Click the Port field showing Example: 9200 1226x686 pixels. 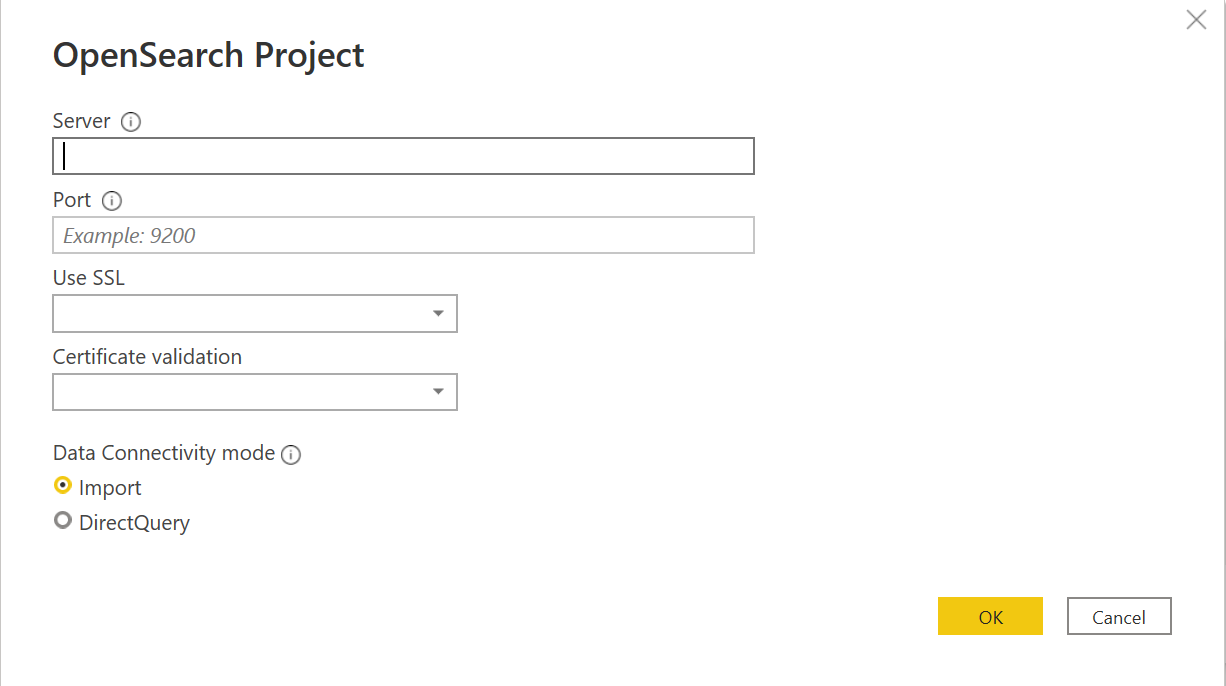(403, 235)
